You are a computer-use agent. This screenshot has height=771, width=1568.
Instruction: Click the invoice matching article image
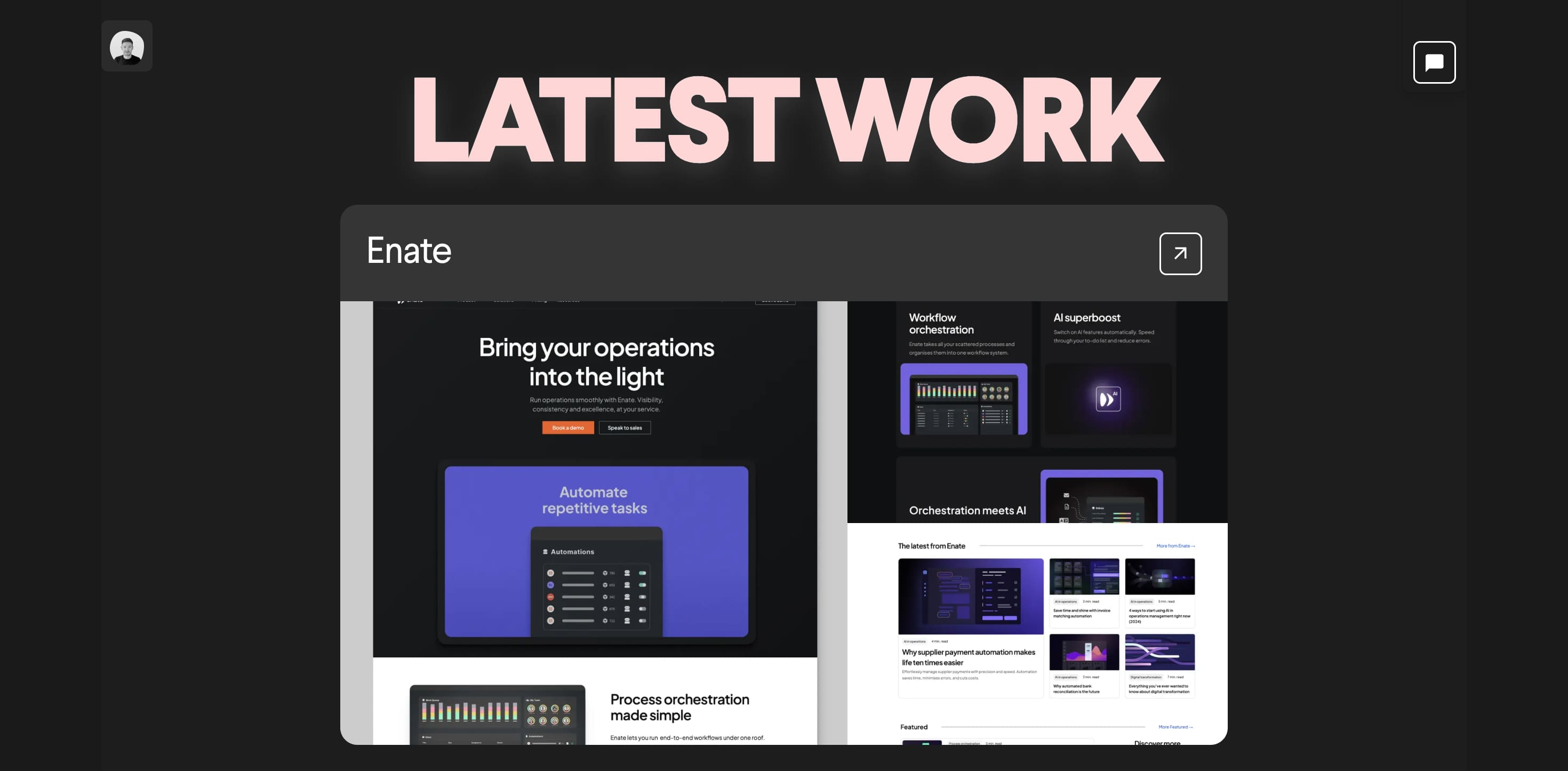click(1084, 576)
